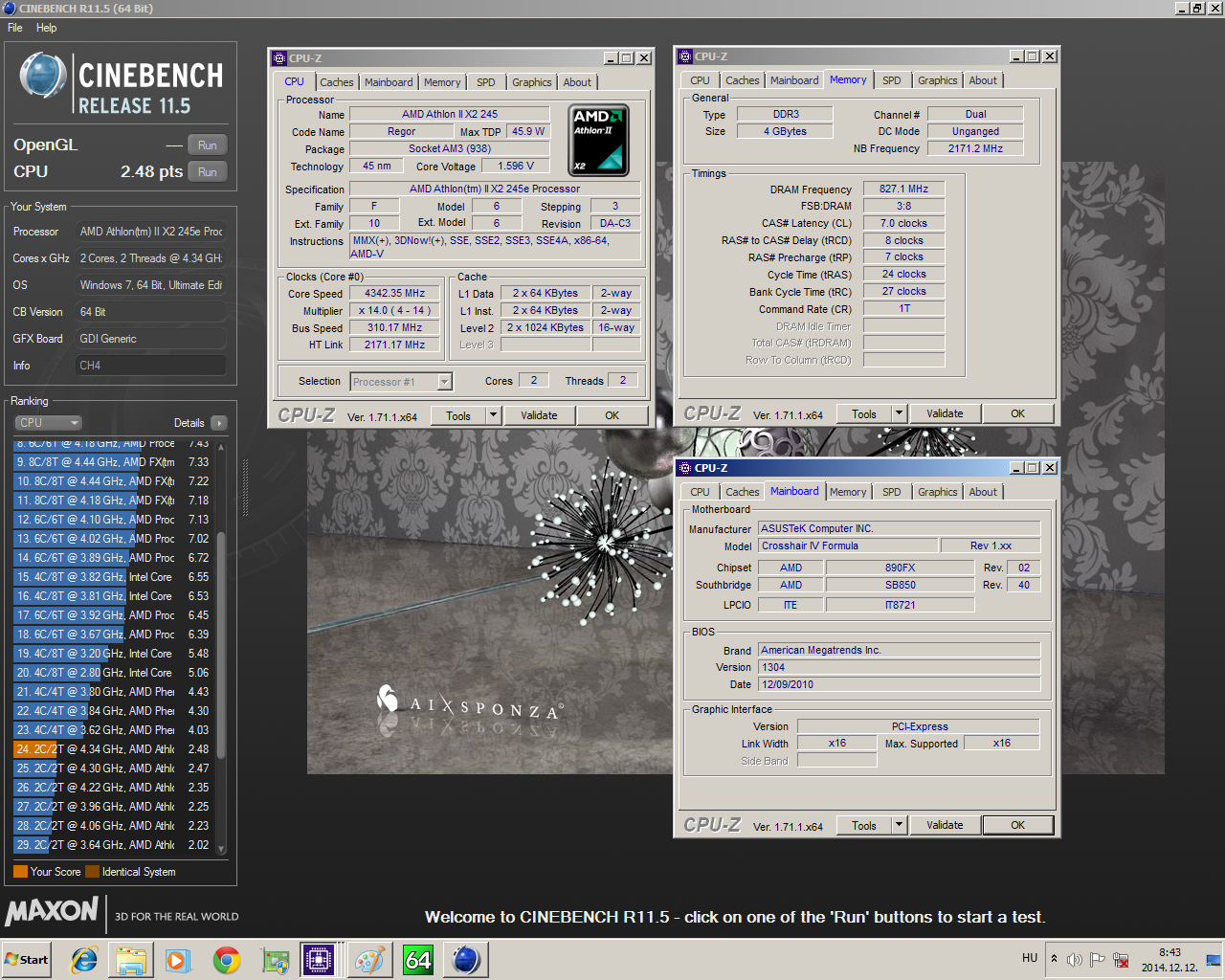Switch to Memory tab in Mainboard window
Viewport: 1225px width, 980px height.
click(x=848, y=492)
